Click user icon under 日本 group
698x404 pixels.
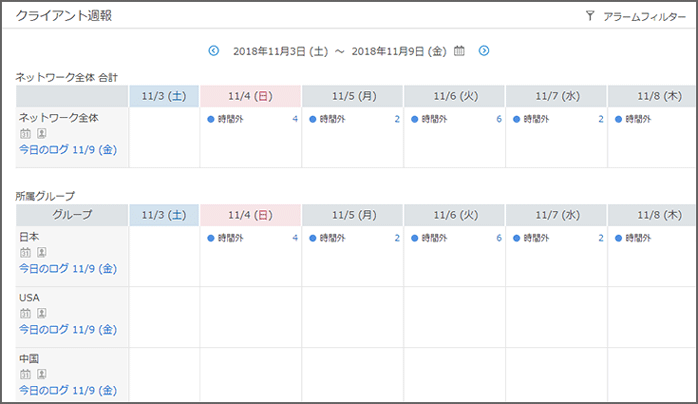pyautogui.click(x=42, y=253)
